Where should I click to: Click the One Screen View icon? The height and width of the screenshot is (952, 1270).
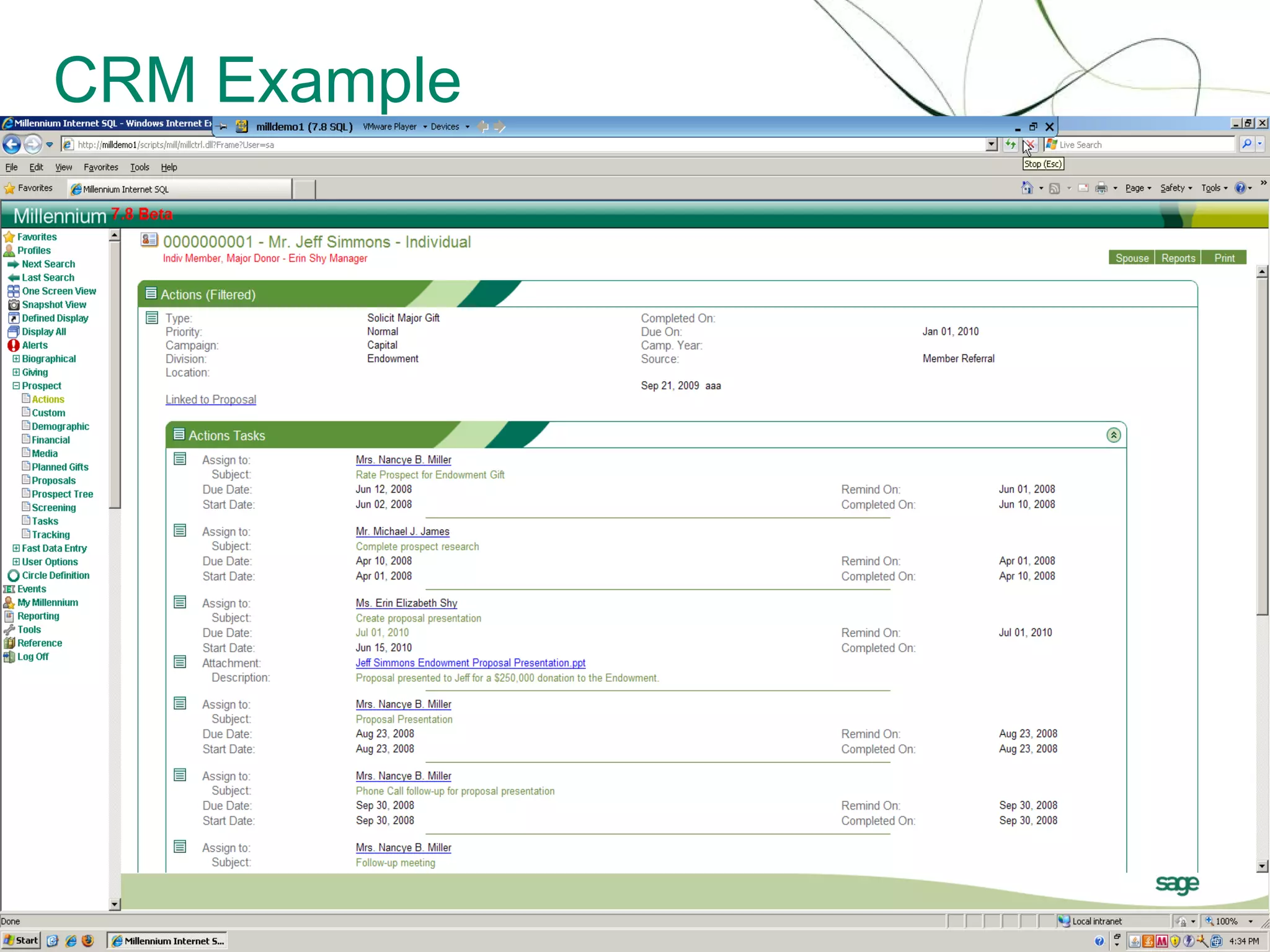(x=13, y=291)
